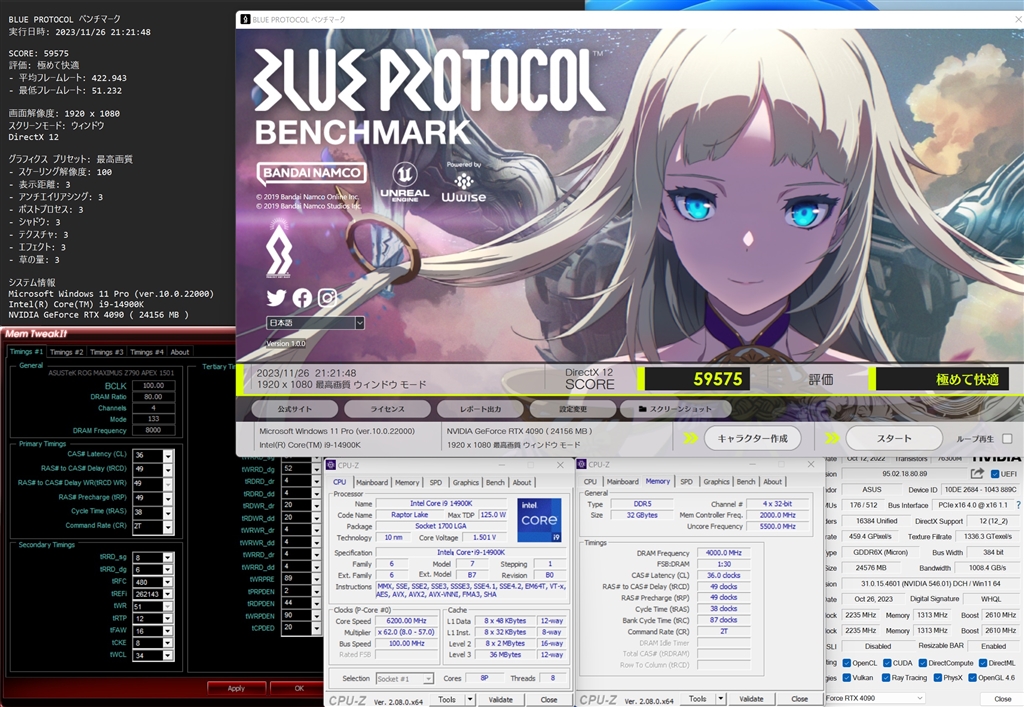Open the Twitter link icon

pyautogui.click(x=276, y=297)
